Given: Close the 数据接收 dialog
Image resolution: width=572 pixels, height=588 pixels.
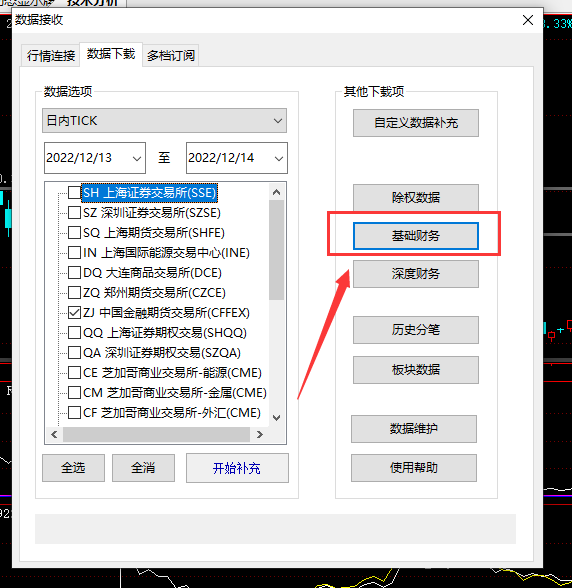Looking at the screenshot, I should [x=528, y=20].
